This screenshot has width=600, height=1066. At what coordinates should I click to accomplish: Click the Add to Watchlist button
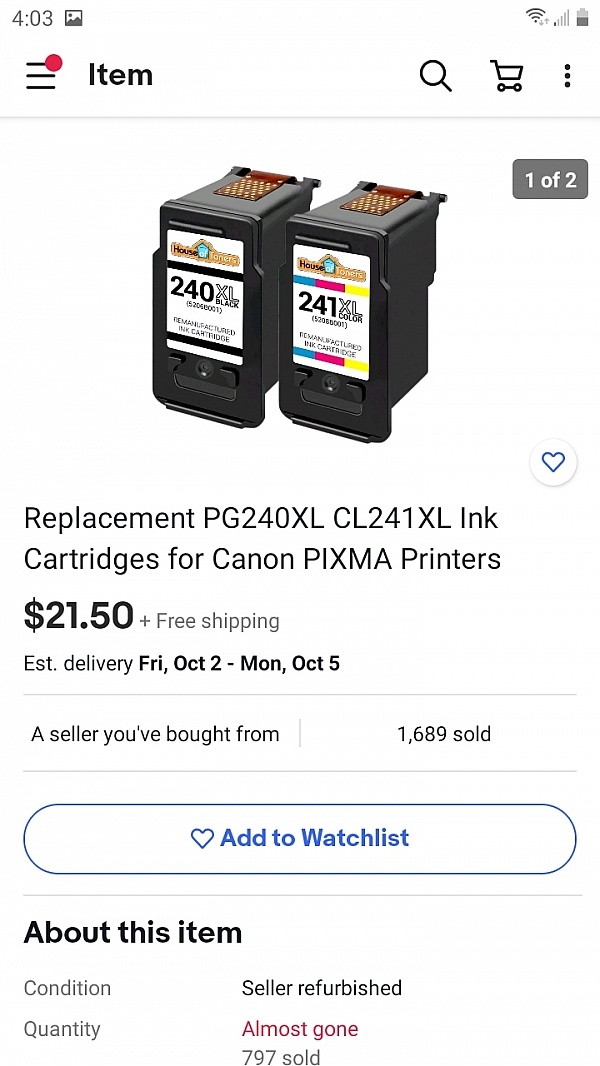(300, 838)
